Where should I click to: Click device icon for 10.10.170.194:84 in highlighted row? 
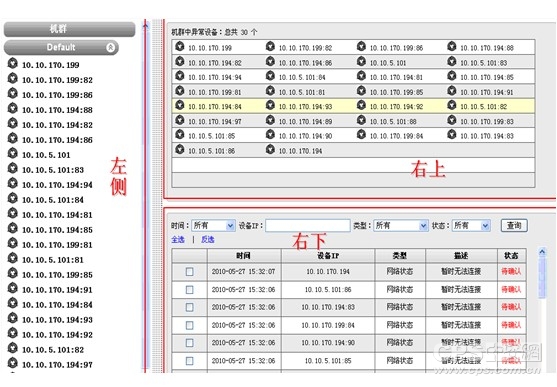tap(180, 105)
